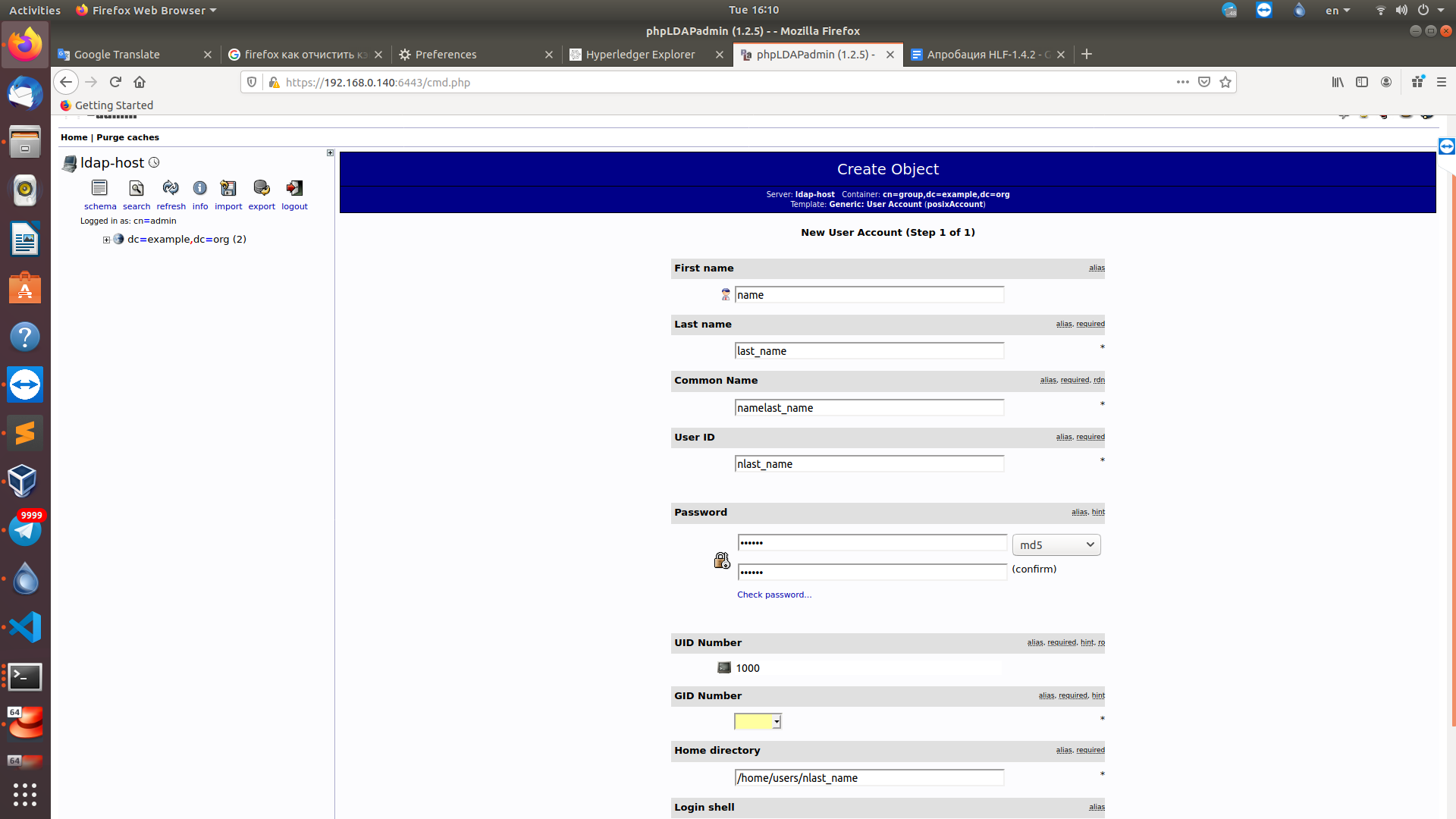Click the Home link

[x=74, y=137]
